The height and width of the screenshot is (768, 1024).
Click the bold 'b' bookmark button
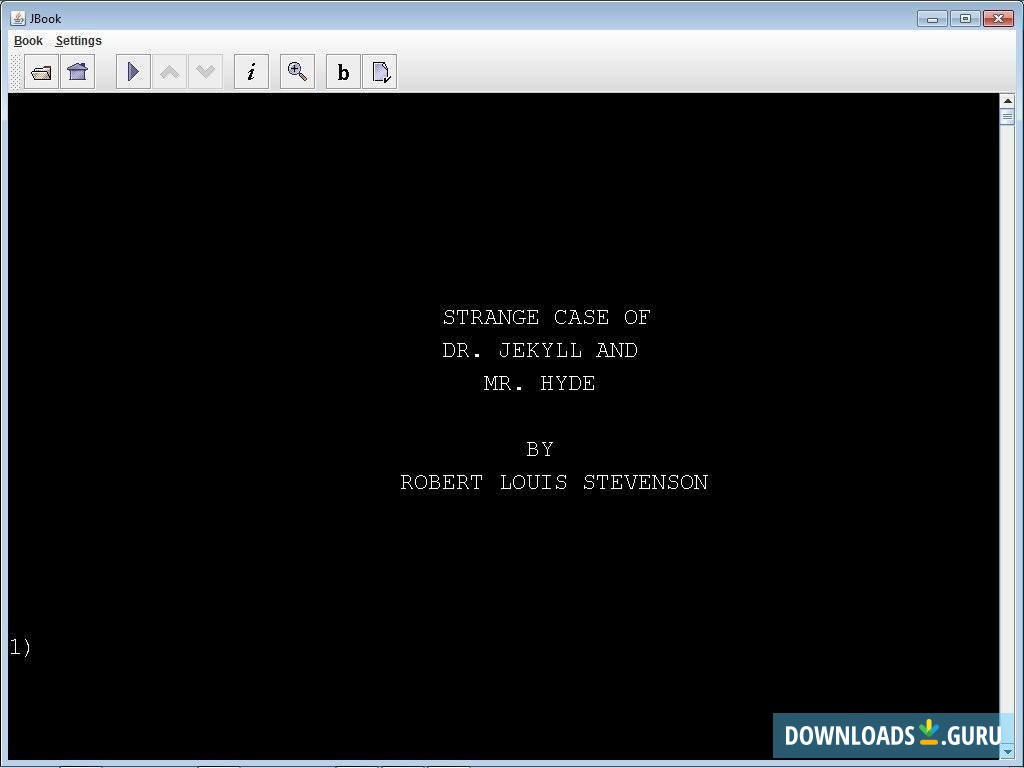coord(343,72)
